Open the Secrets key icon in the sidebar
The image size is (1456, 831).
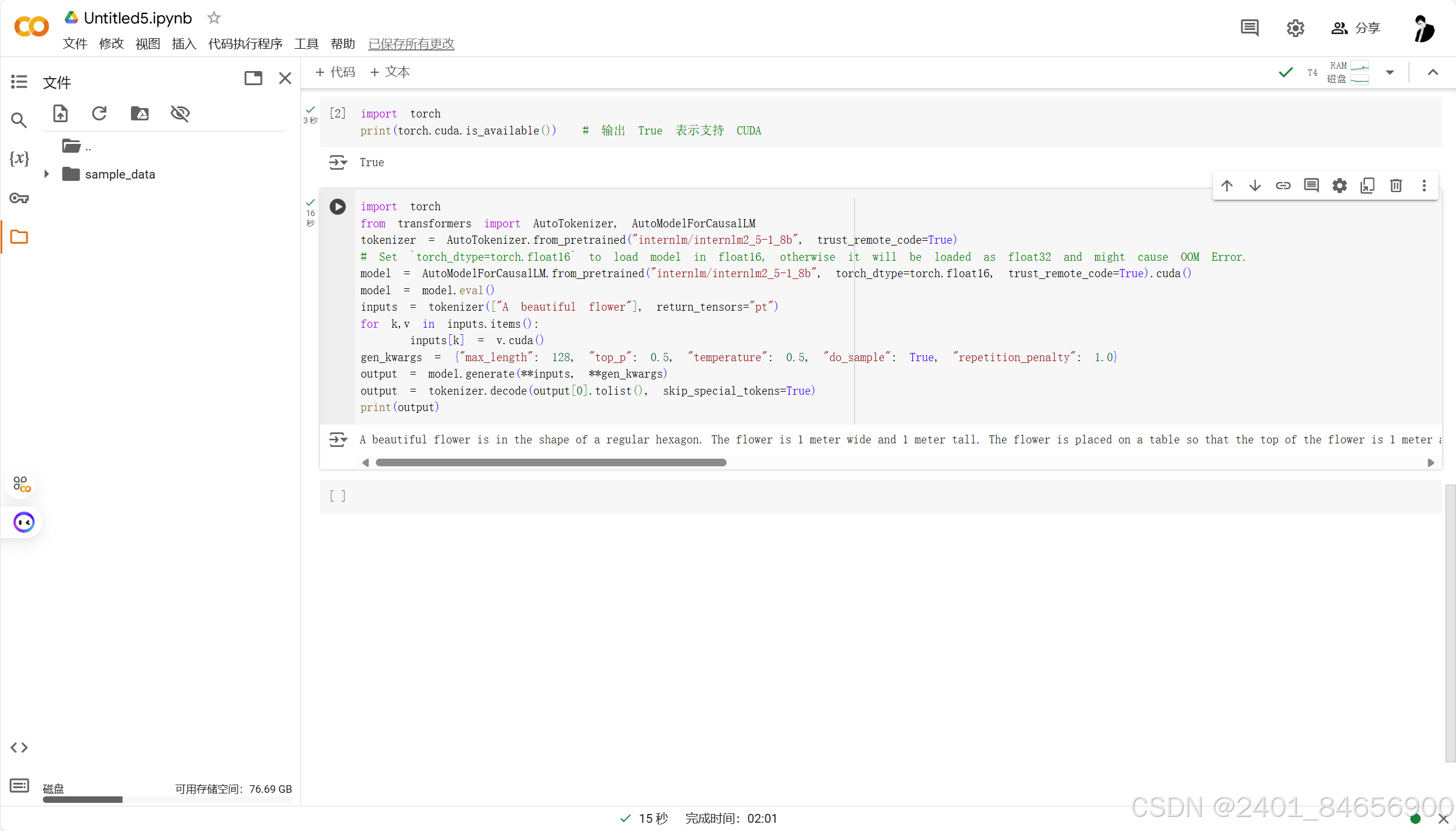click(x=19, y=199)
